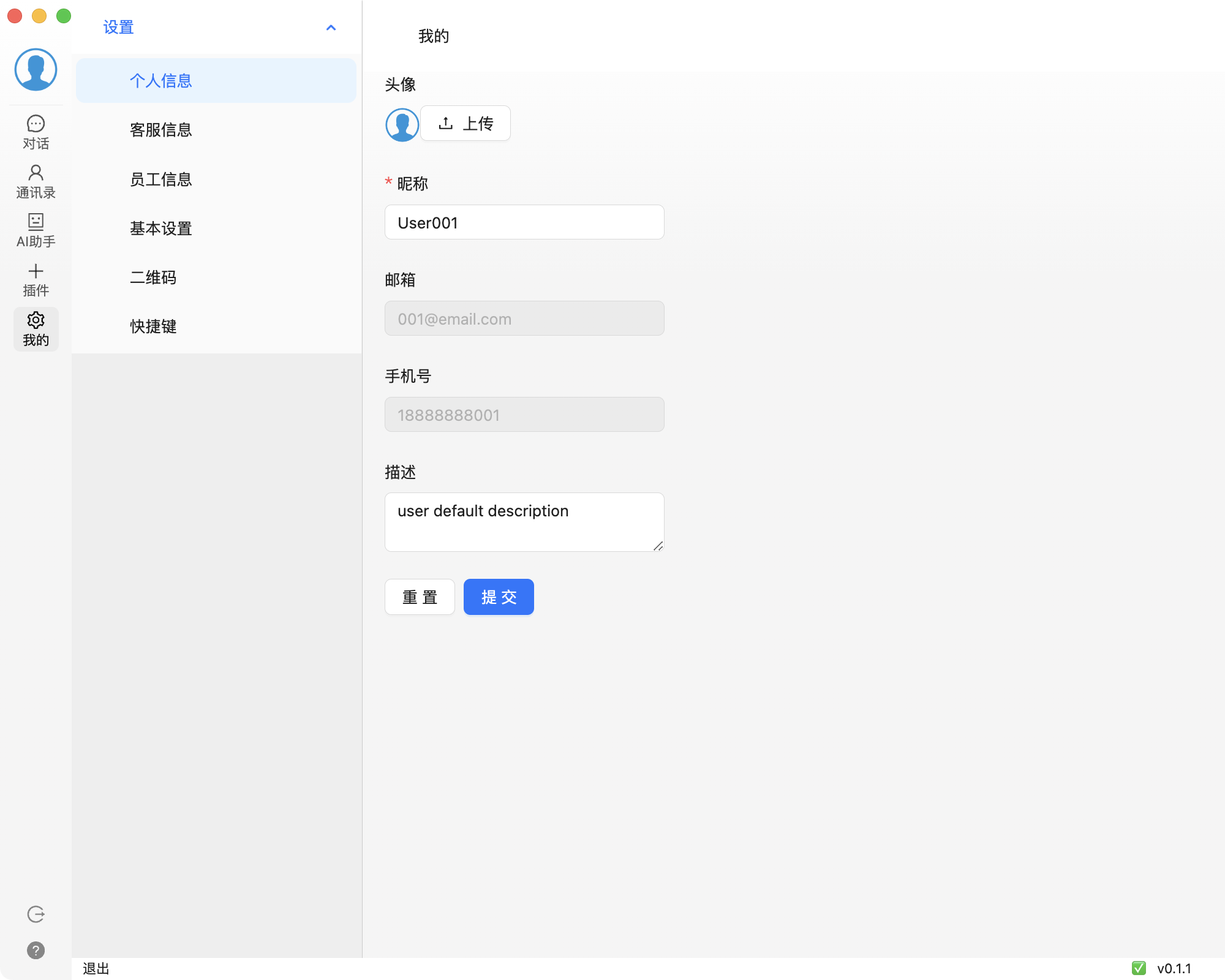Click the blue 提交 submit button
The height and width of the screenshot is (980, 1225).
pos(499,597)
